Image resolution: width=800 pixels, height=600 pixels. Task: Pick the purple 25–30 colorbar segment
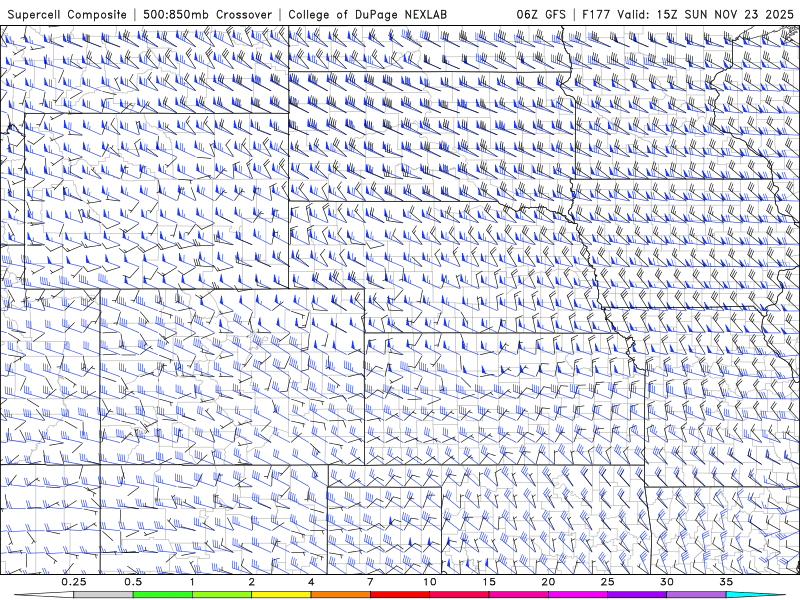[637, 595]
